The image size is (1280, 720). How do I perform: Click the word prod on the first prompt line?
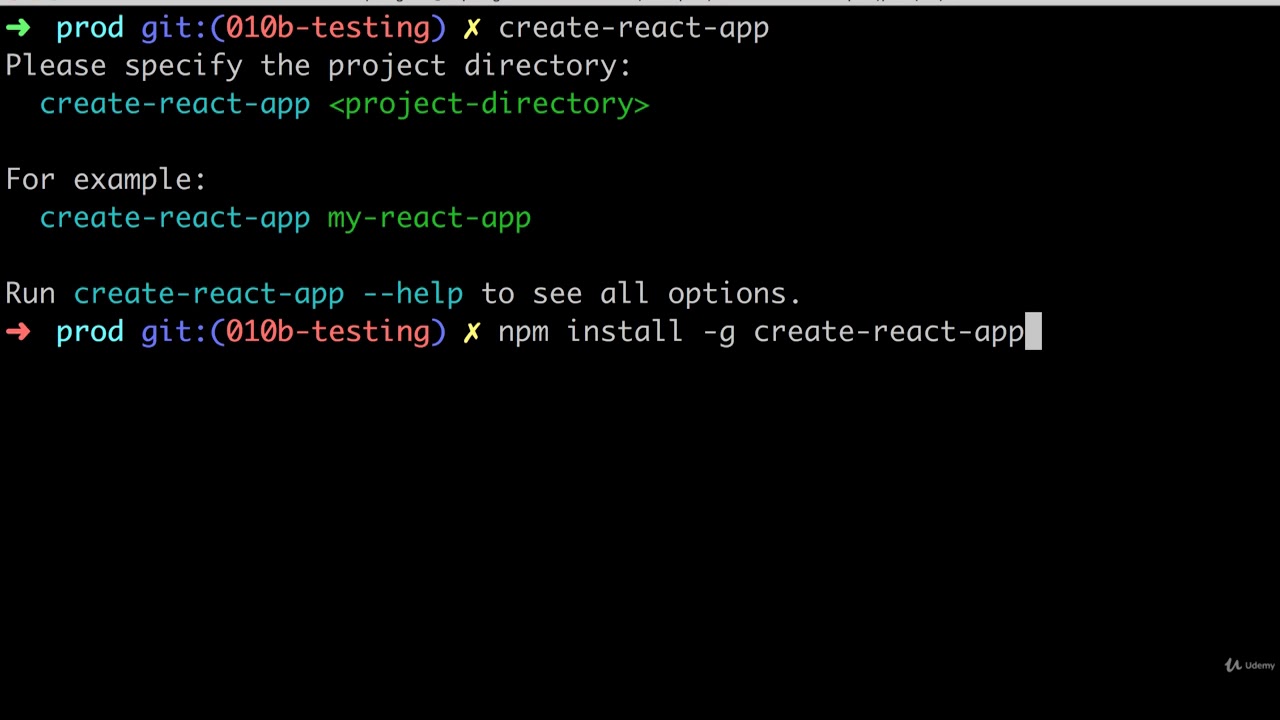(x=90, y=28)
